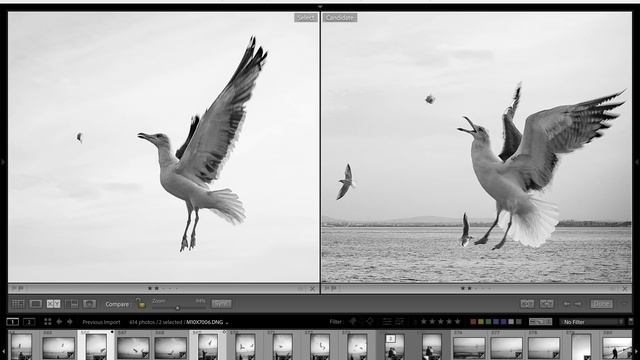Filter by blue color label
The height and width of the screenshot is (360, 640).
pyautogui.click(x=496, y=322)
